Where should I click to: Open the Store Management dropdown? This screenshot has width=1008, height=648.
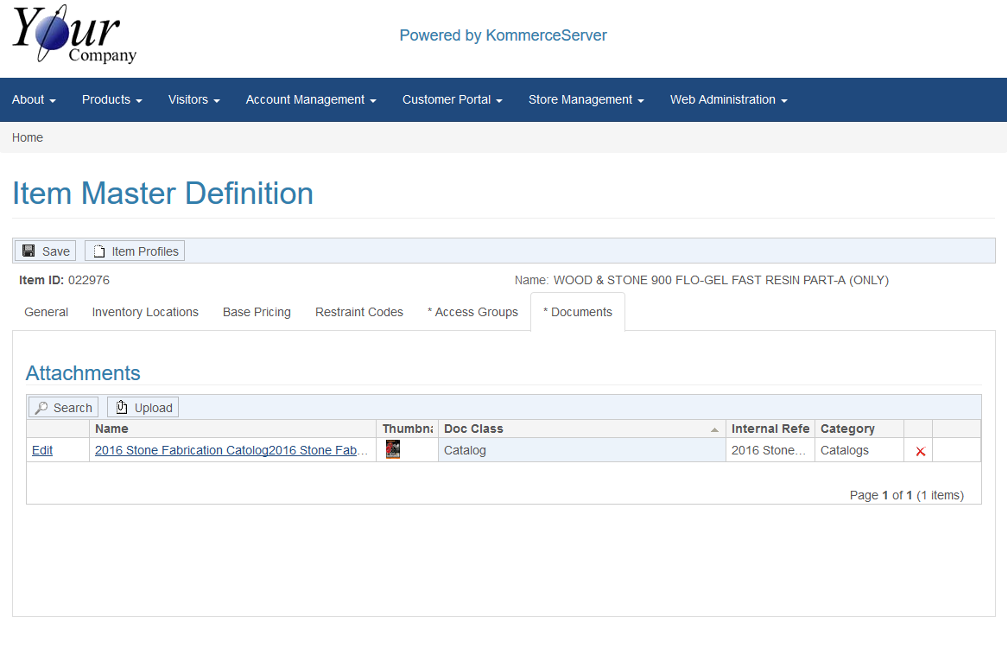click(586, 100)
